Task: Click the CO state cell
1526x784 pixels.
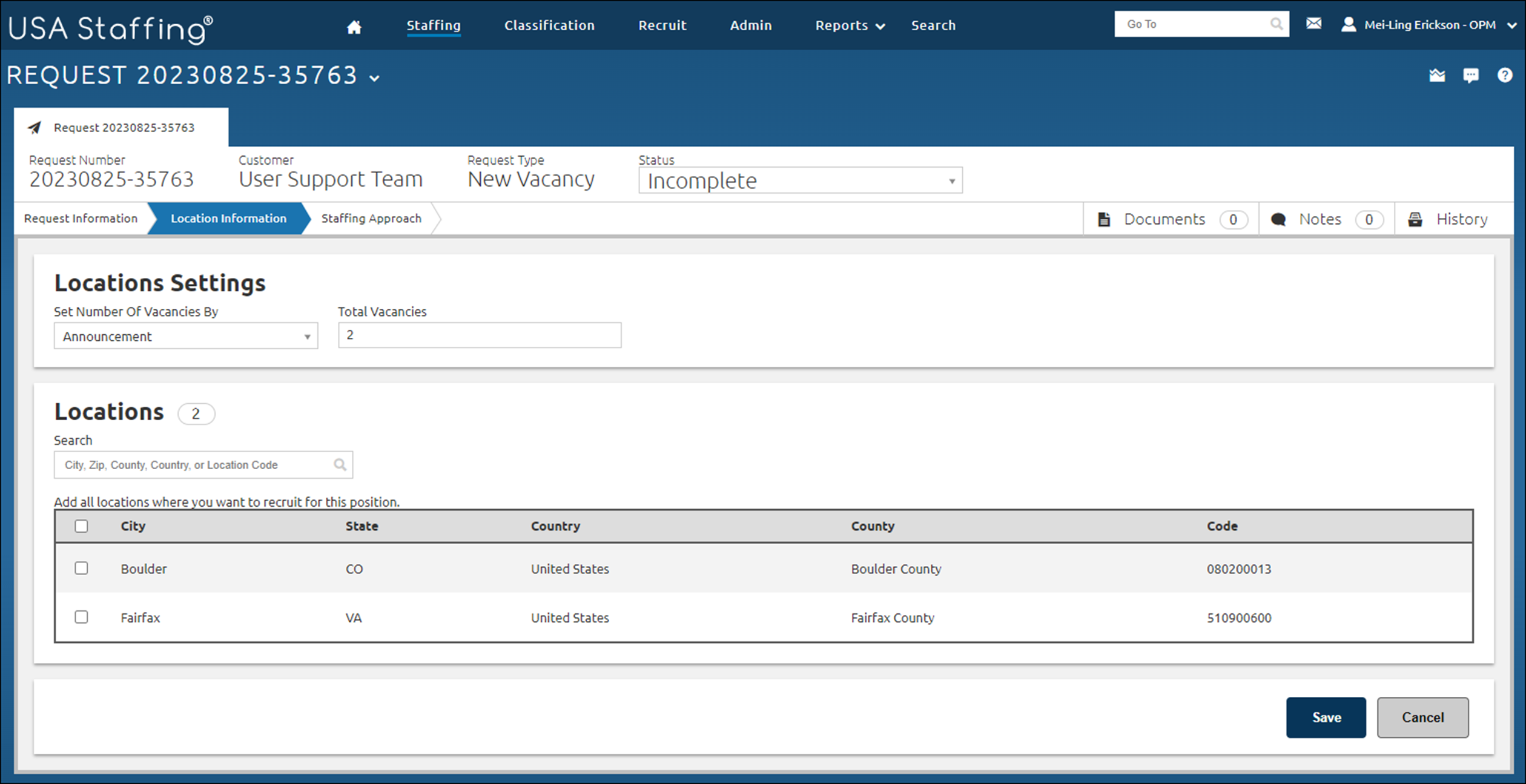Action: click(x=354, y=569)
